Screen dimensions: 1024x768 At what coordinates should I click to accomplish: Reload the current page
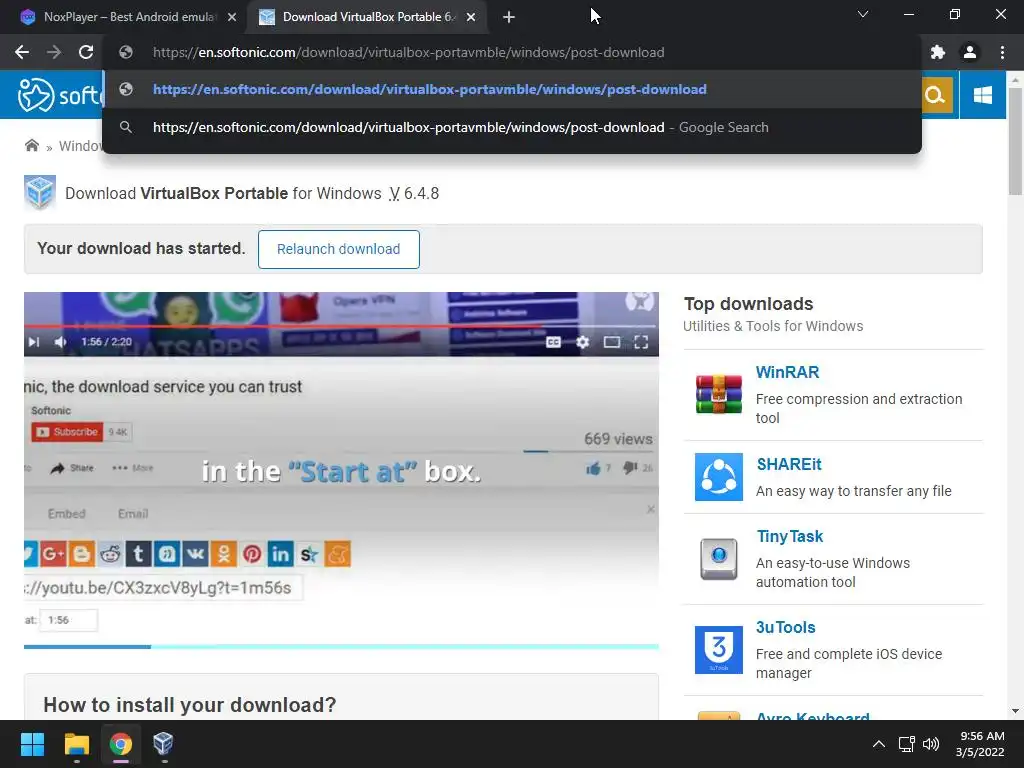(86, 52)
